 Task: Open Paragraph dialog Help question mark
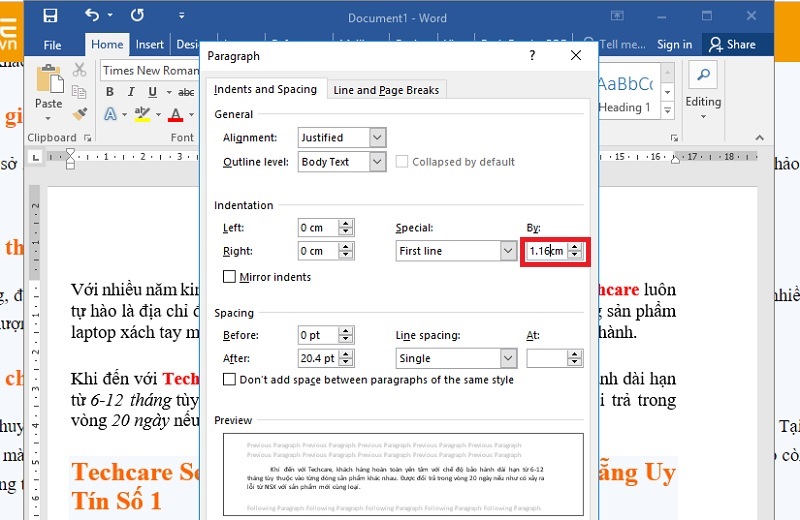(x=532, y=55)
